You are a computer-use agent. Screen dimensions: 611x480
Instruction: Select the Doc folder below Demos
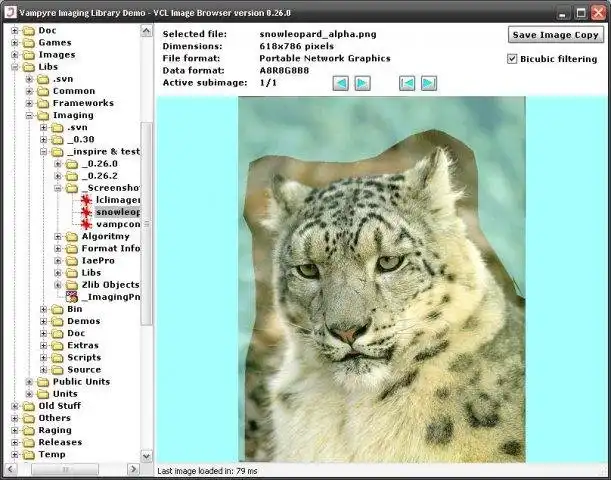click(x=76, y=333)
